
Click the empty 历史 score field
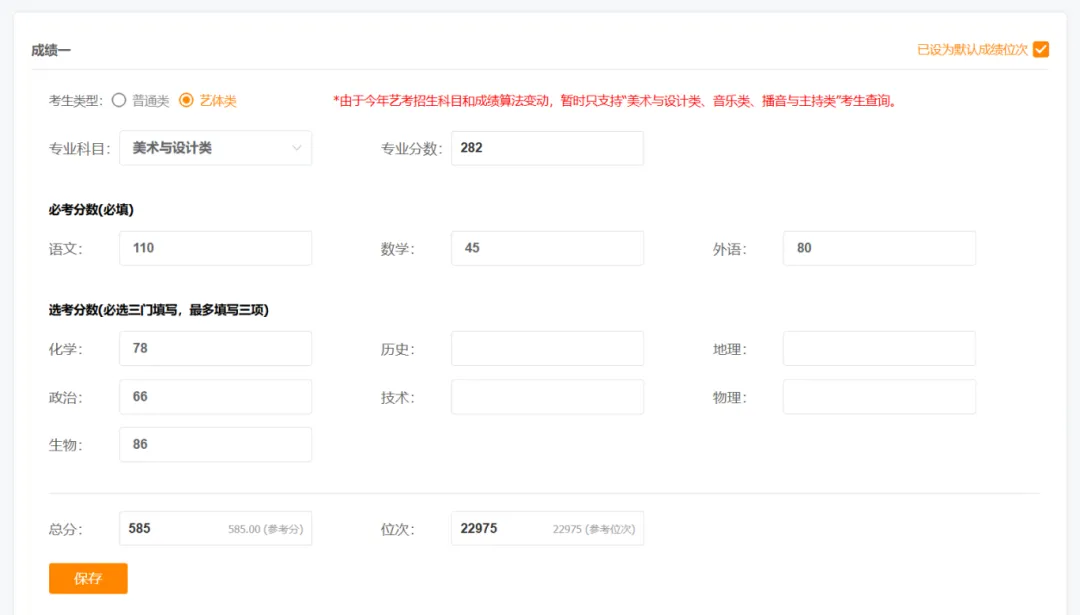tap(546, 347)
